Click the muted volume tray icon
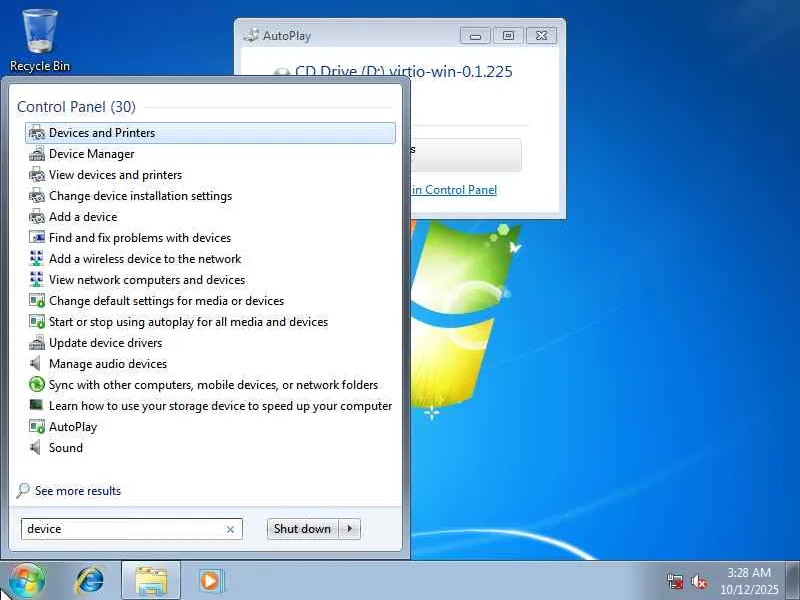Viewport: 800px width, 600px height. (699, 582)
